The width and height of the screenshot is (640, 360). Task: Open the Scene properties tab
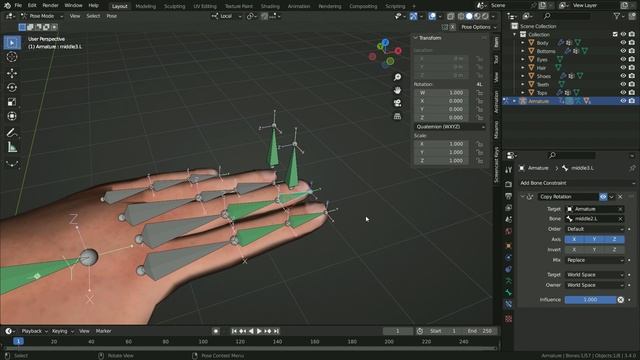(x=509, y=220)
